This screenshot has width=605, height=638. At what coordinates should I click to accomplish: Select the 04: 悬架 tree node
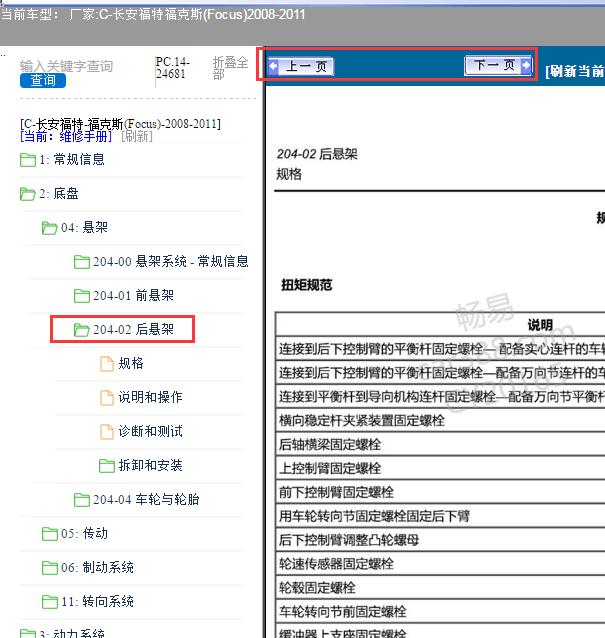pyautogui.click(x=84, y=227)
